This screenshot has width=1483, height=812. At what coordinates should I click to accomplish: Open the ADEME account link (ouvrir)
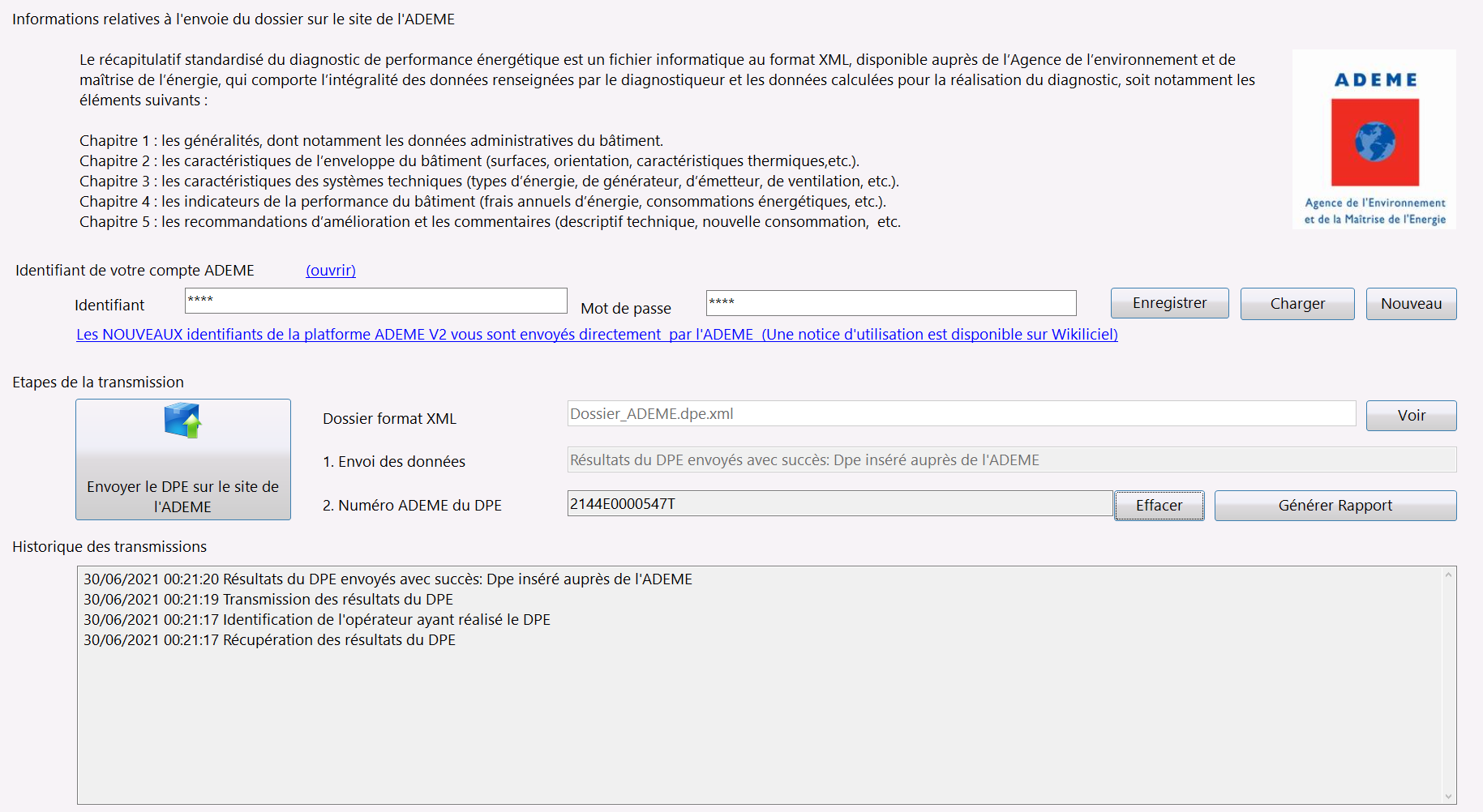coord(331,271)
